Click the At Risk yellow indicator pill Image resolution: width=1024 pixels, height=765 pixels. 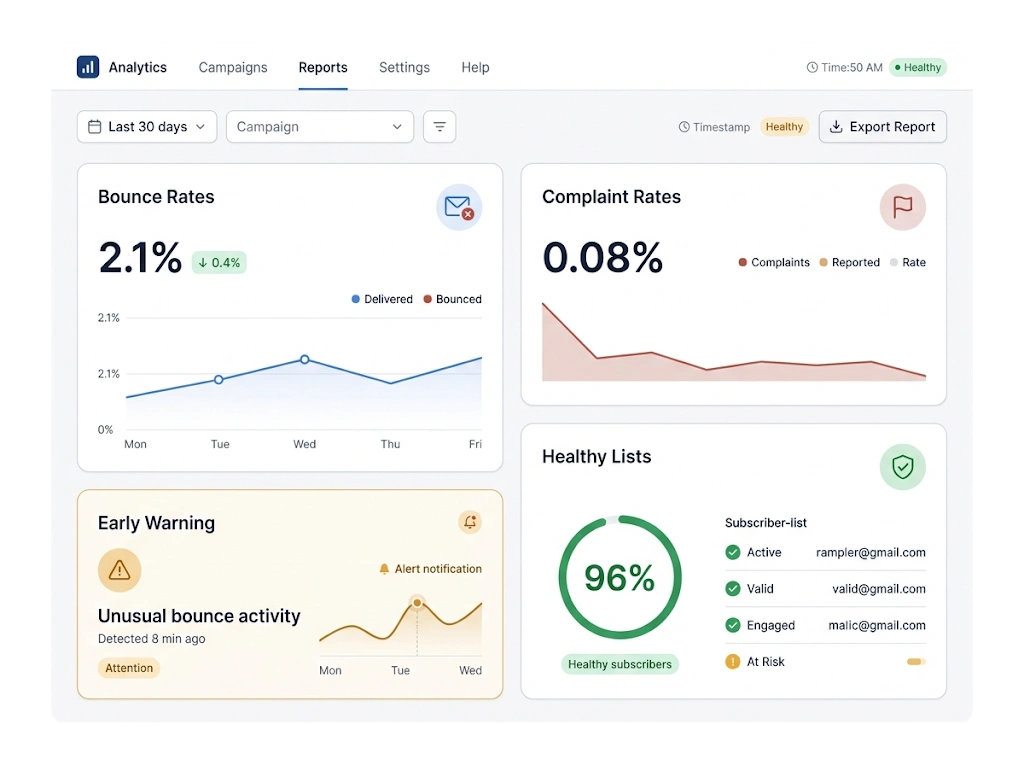pos(916,662)
